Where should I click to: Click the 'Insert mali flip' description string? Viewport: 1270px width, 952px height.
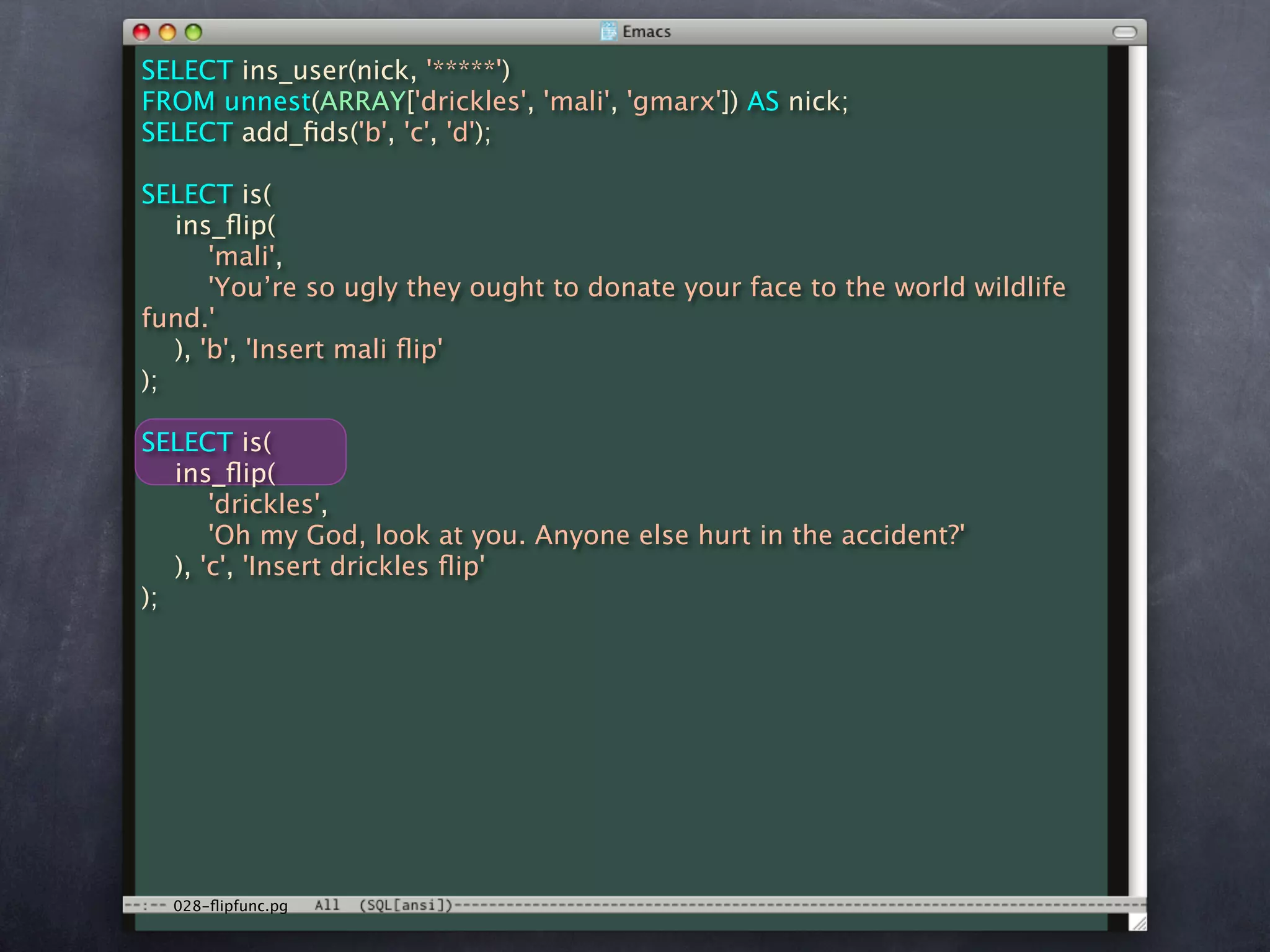tap(345, 350)
